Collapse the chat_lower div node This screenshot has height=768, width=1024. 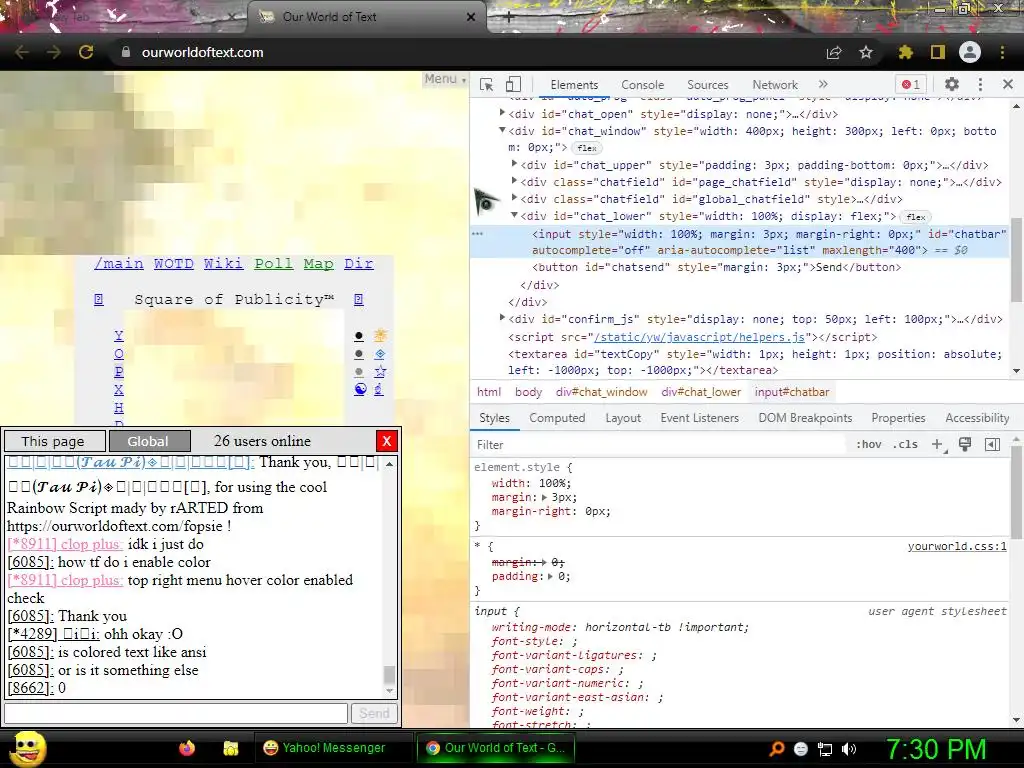click(514, 215)
